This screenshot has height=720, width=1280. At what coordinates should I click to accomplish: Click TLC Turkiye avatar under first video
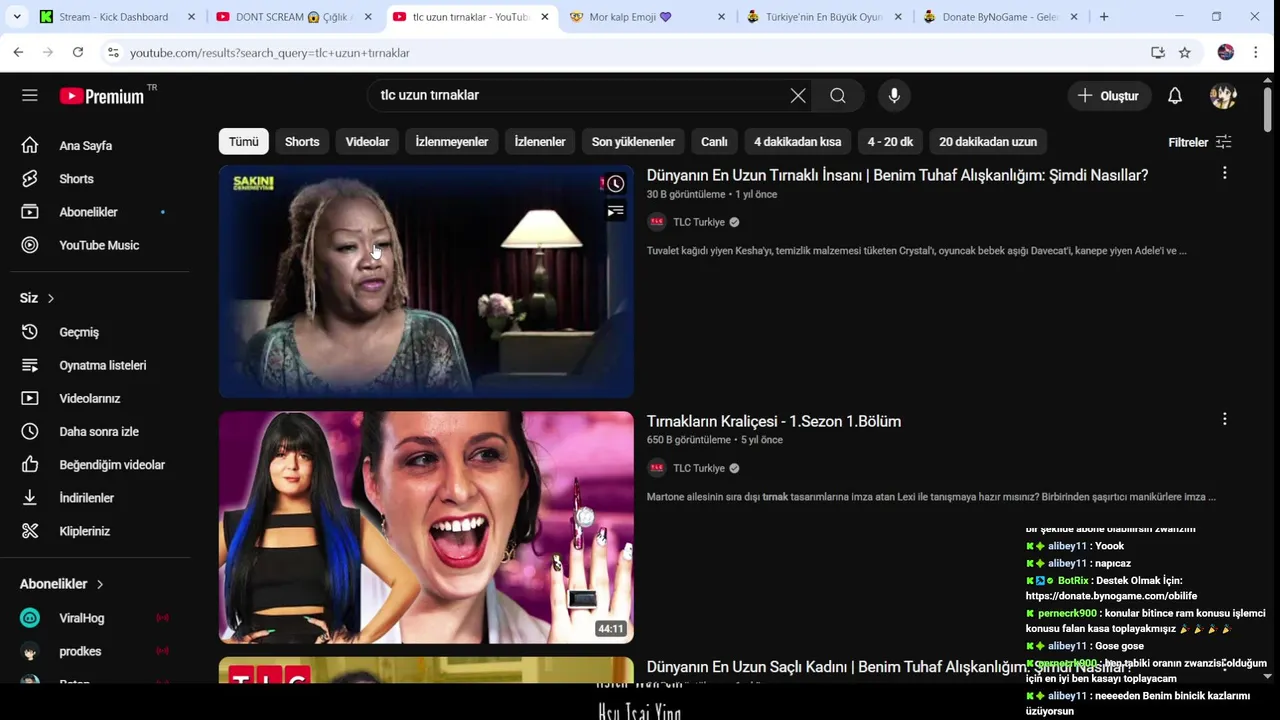(657, 222)
